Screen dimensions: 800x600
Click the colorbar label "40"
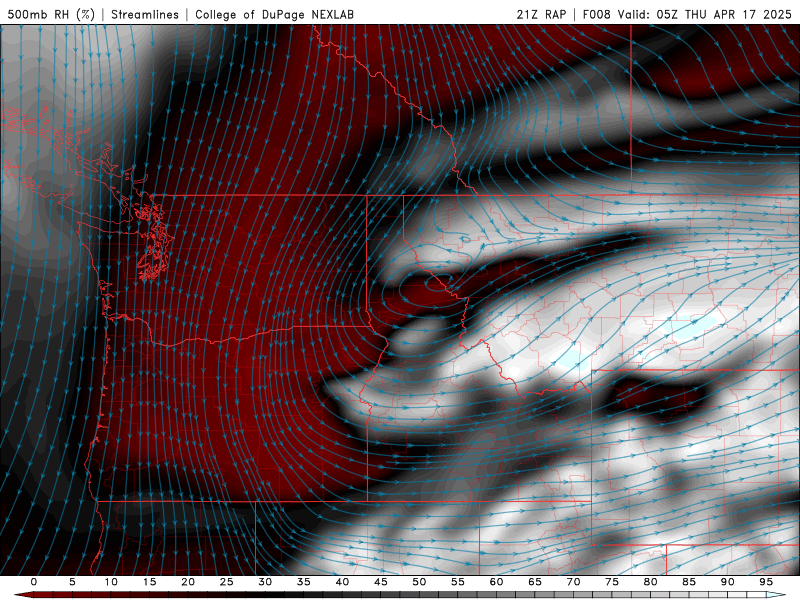pyautogui.click(x=342, y=582)
